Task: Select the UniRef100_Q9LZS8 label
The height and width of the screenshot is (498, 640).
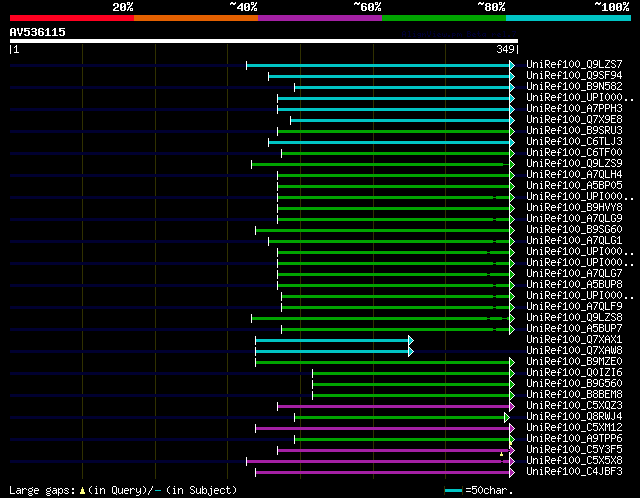Action: 574,318
